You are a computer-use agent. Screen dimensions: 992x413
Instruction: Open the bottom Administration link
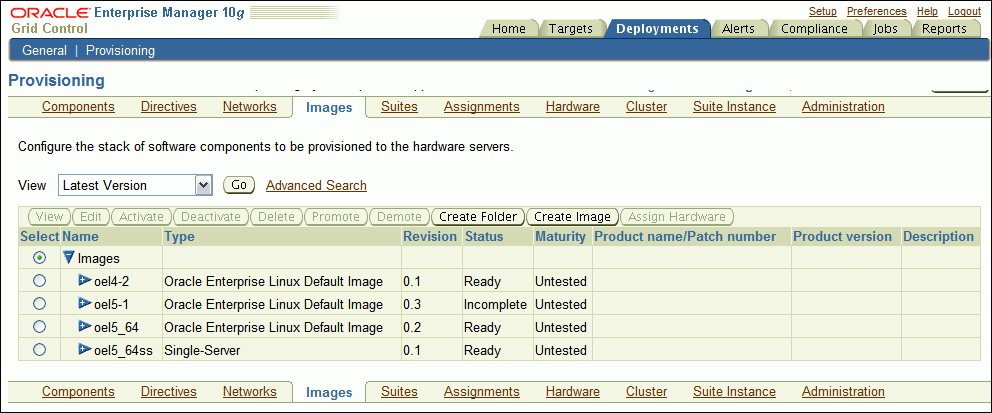click(x=843, y=391)
